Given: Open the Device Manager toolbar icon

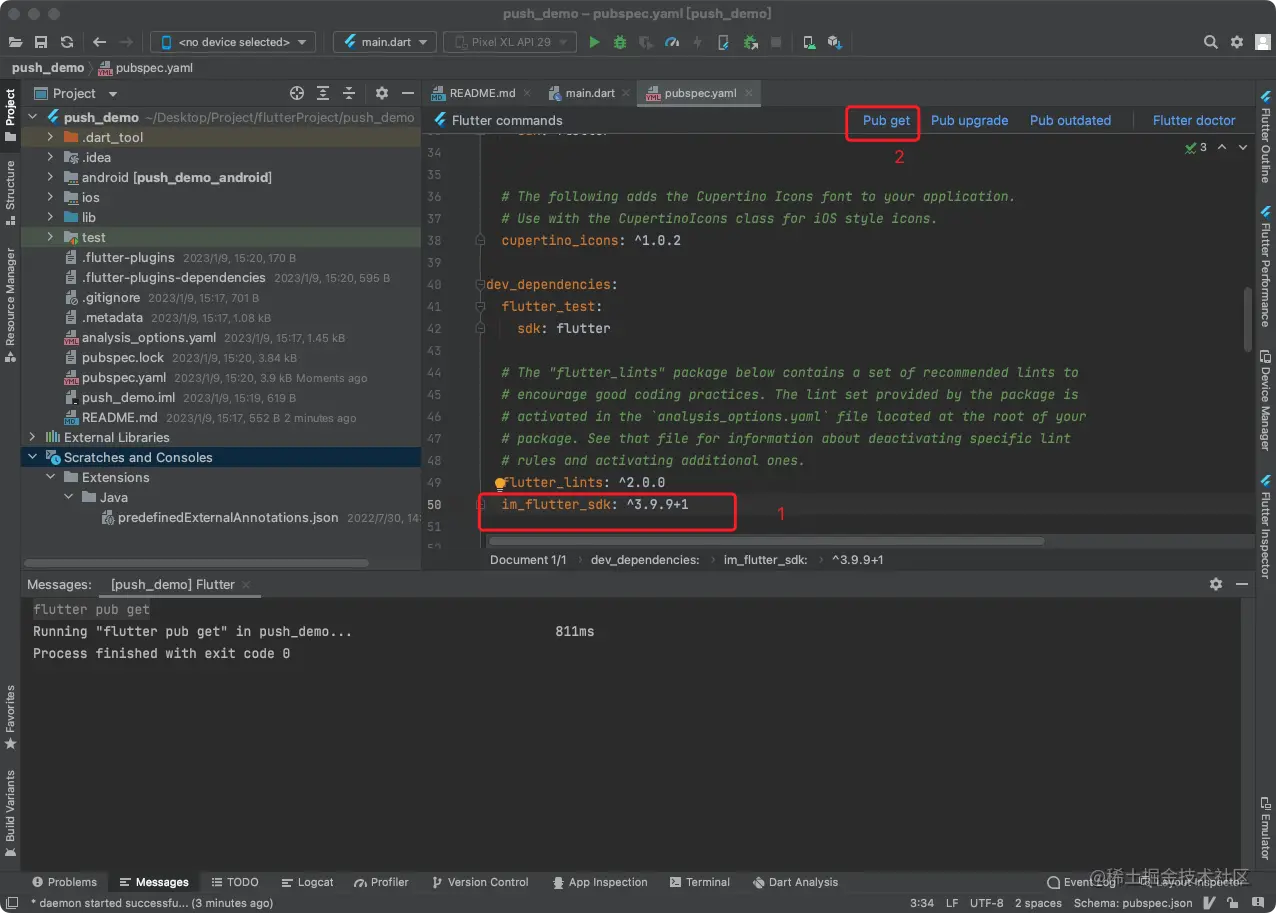Looking at the screenshot, I should tap(809, 42).
